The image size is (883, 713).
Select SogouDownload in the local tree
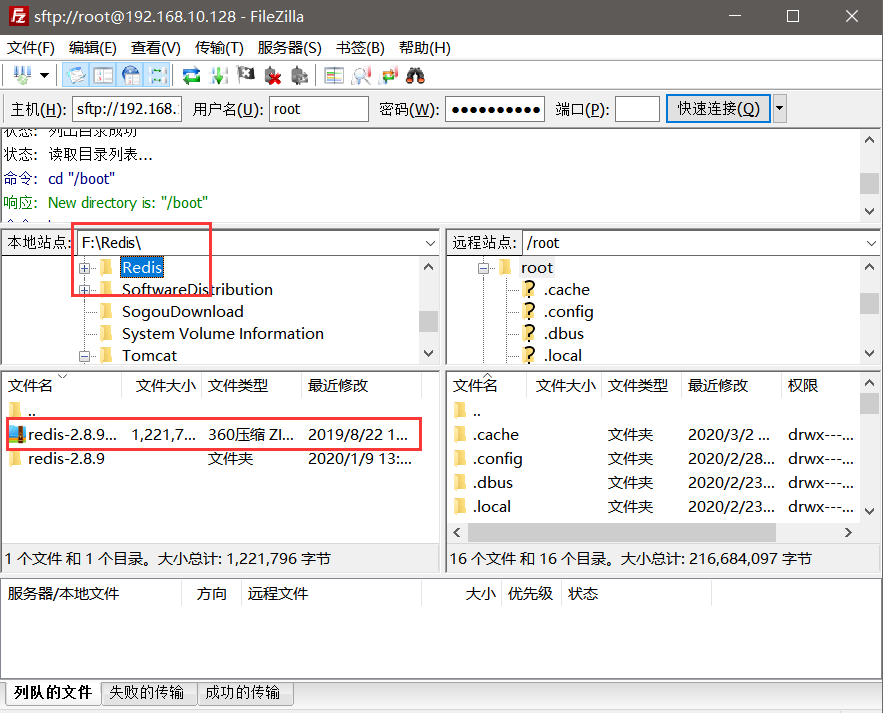(182, 311)
